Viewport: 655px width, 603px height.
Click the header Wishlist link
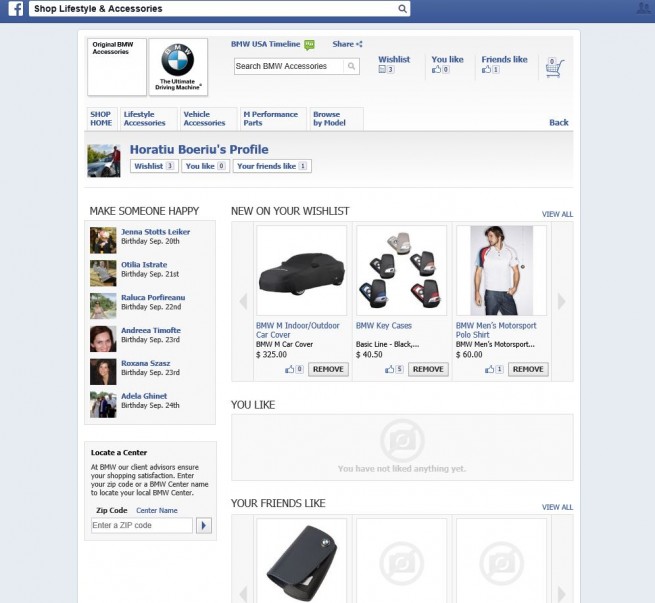point(394,59)
